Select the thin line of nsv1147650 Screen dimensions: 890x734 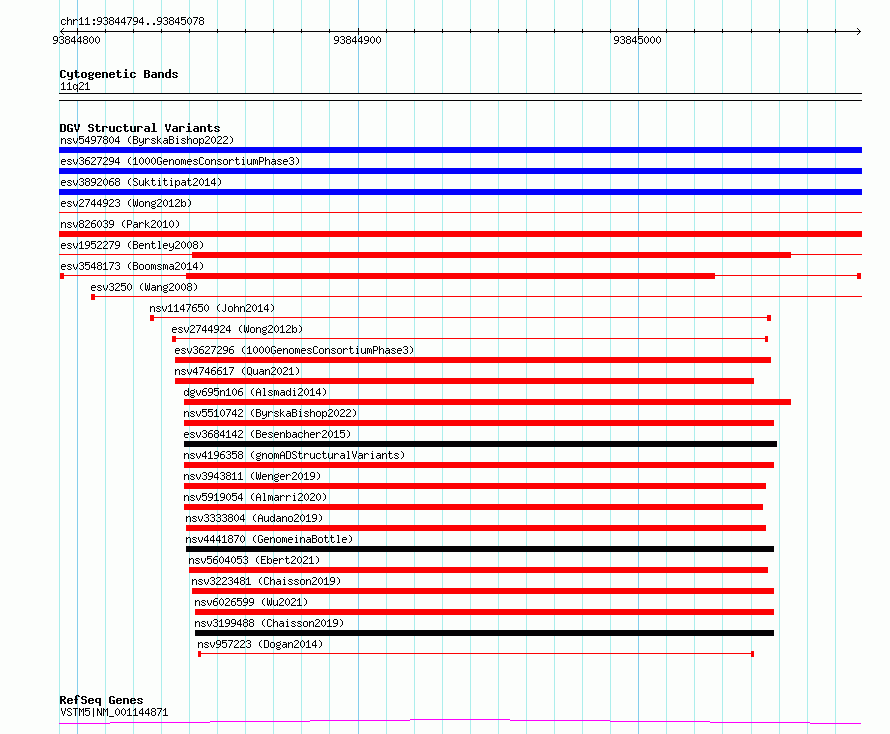point(460,318)
